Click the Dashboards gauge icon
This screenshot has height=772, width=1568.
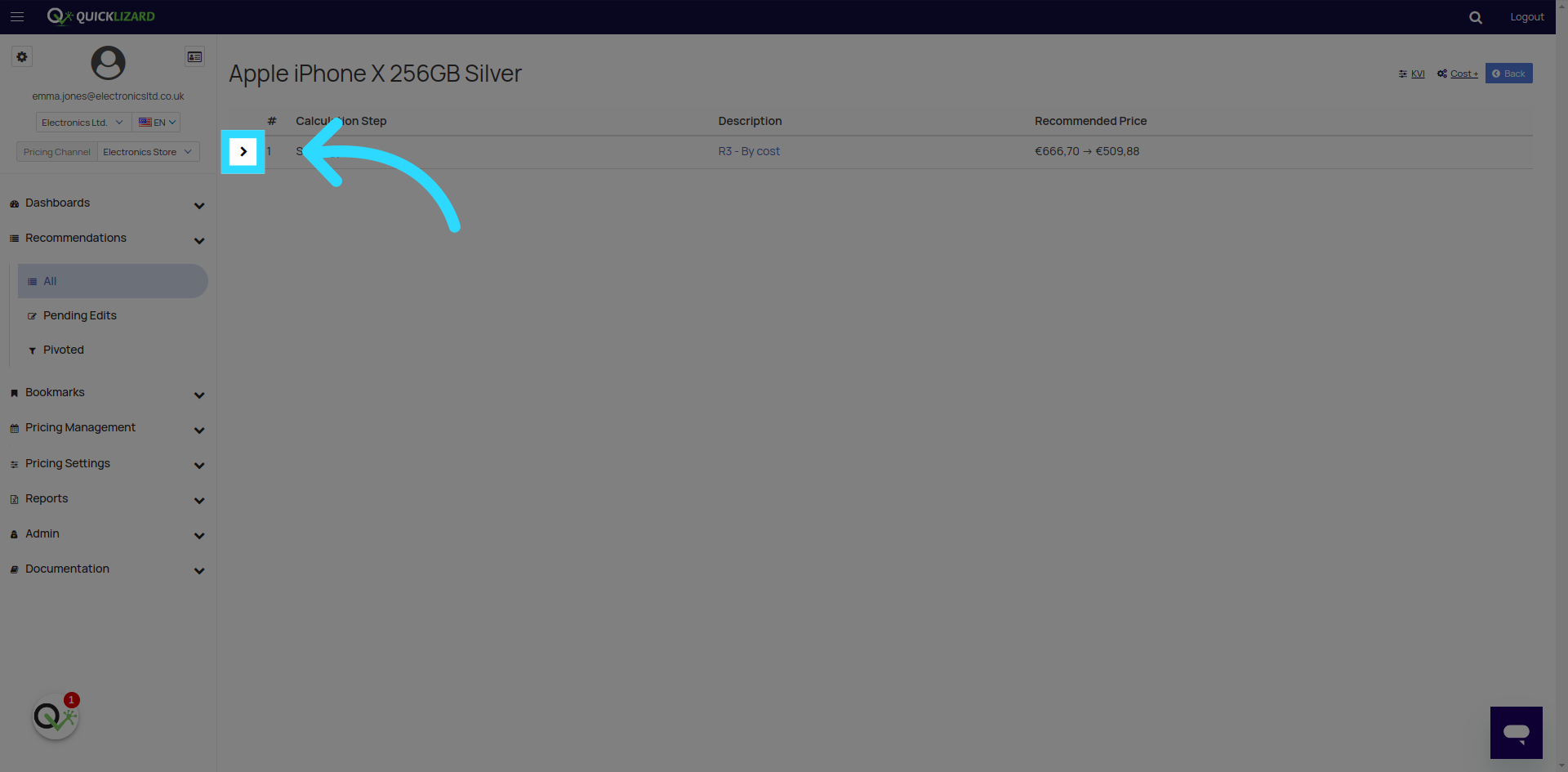[x=14, y=203]
